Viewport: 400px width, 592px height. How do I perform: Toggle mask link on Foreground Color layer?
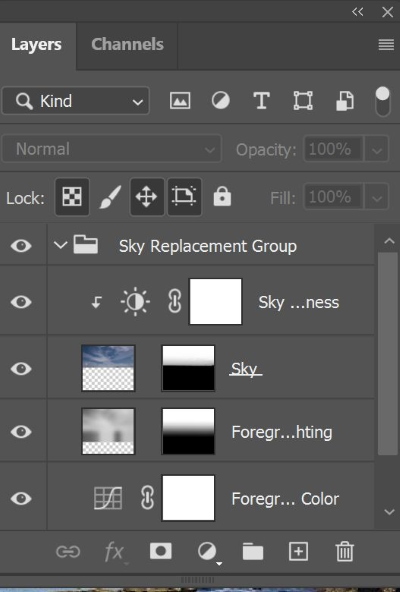point(147,498)
